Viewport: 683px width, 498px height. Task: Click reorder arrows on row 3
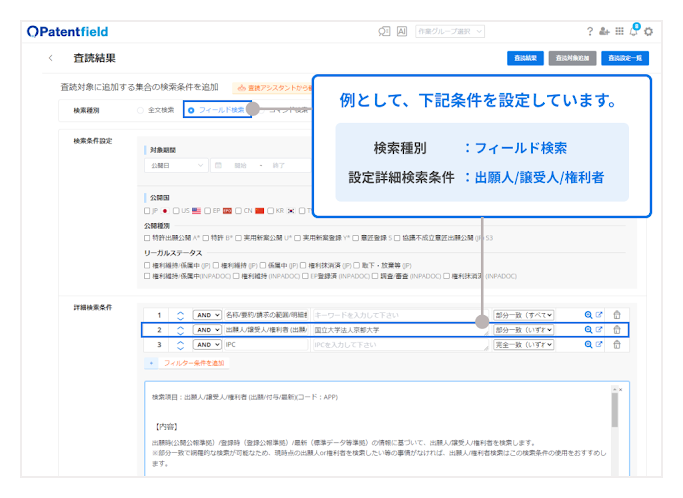pos(180,344)
